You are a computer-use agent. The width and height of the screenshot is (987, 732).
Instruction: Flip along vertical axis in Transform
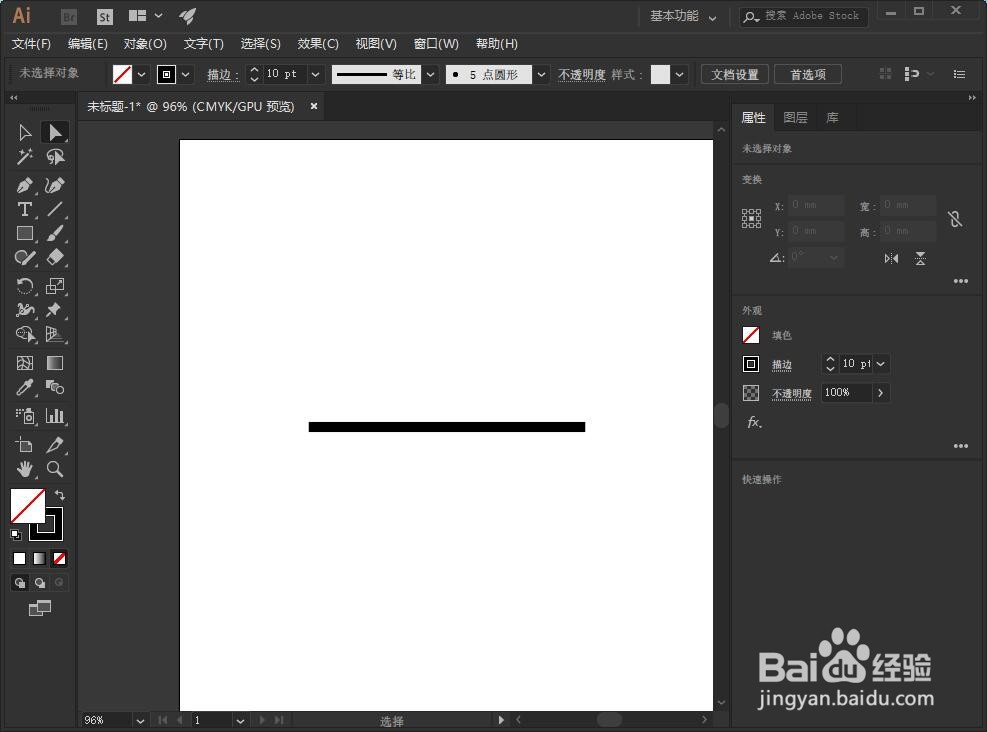[x=920, y=259]
